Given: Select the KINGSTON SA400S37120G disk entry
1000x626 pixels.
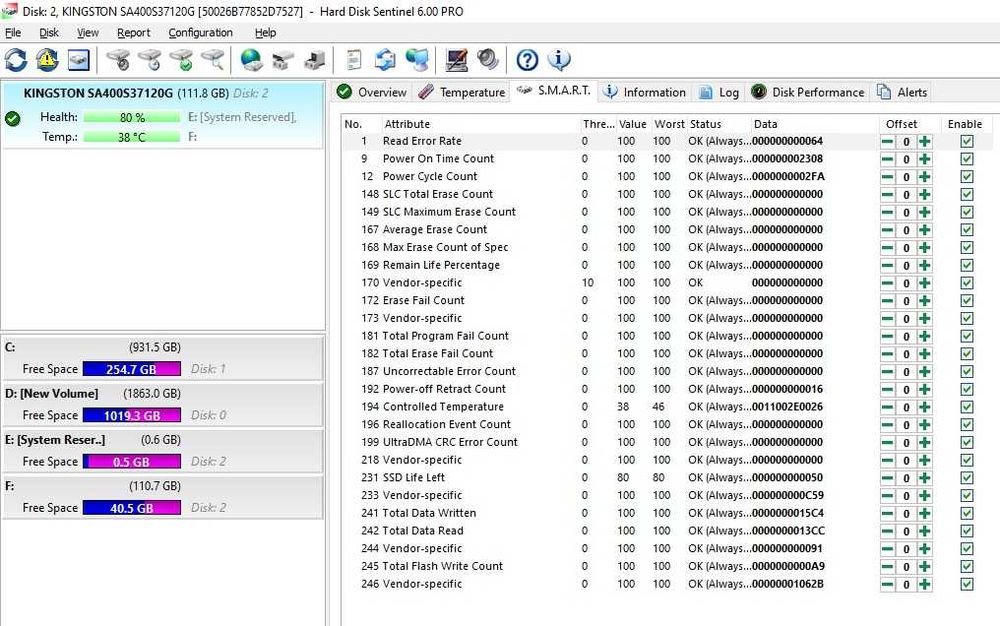Looking at the screenshot, I should tap(163, 115).
